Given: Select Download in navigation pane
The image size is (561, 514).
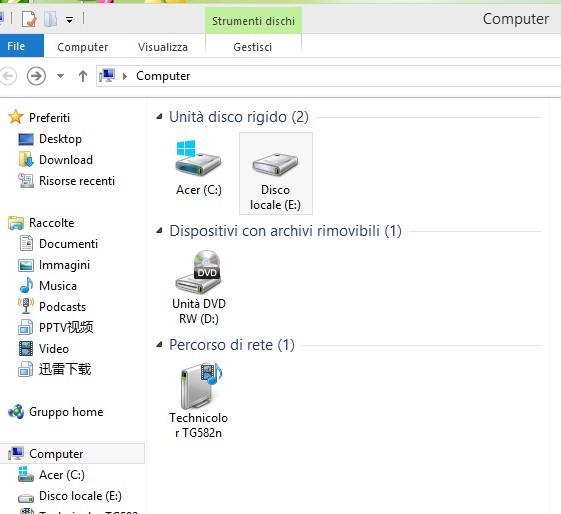Looking at the screenshot, I should [66, 160].
